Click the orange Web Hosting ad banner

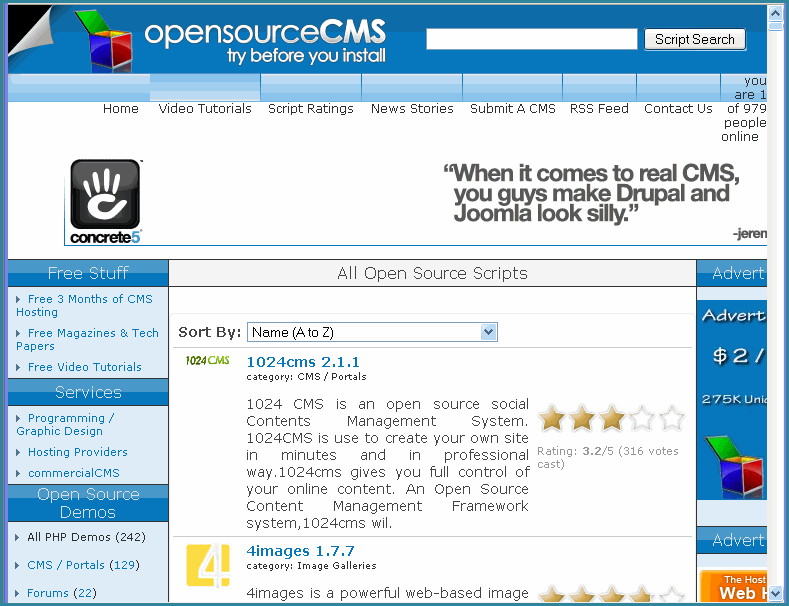coord(733,585)
